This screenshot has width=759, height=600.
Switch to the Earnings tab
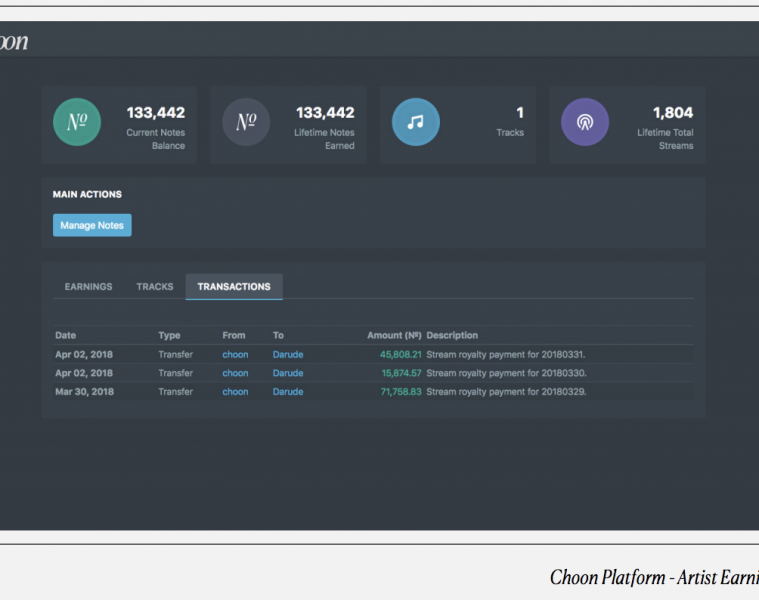(88, 287)
